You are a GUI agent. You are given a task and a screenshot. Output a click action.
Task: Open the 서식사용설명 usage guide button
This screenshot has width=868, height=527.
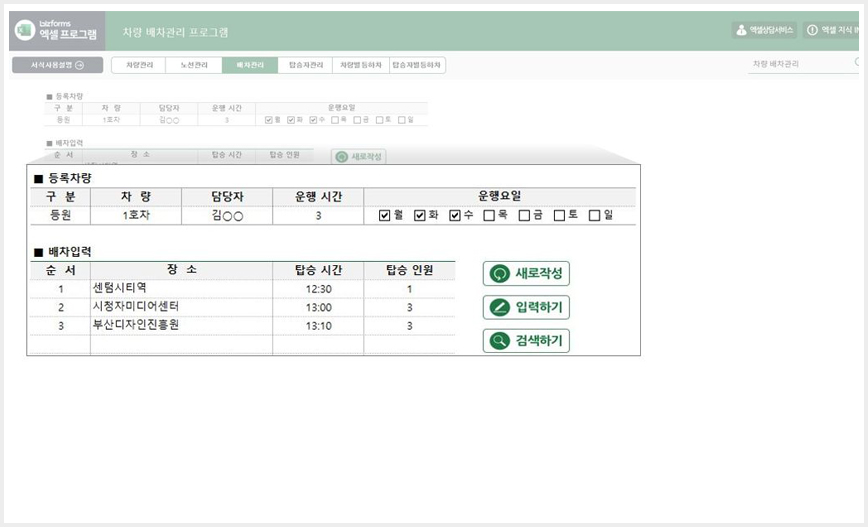click(58, 65)
